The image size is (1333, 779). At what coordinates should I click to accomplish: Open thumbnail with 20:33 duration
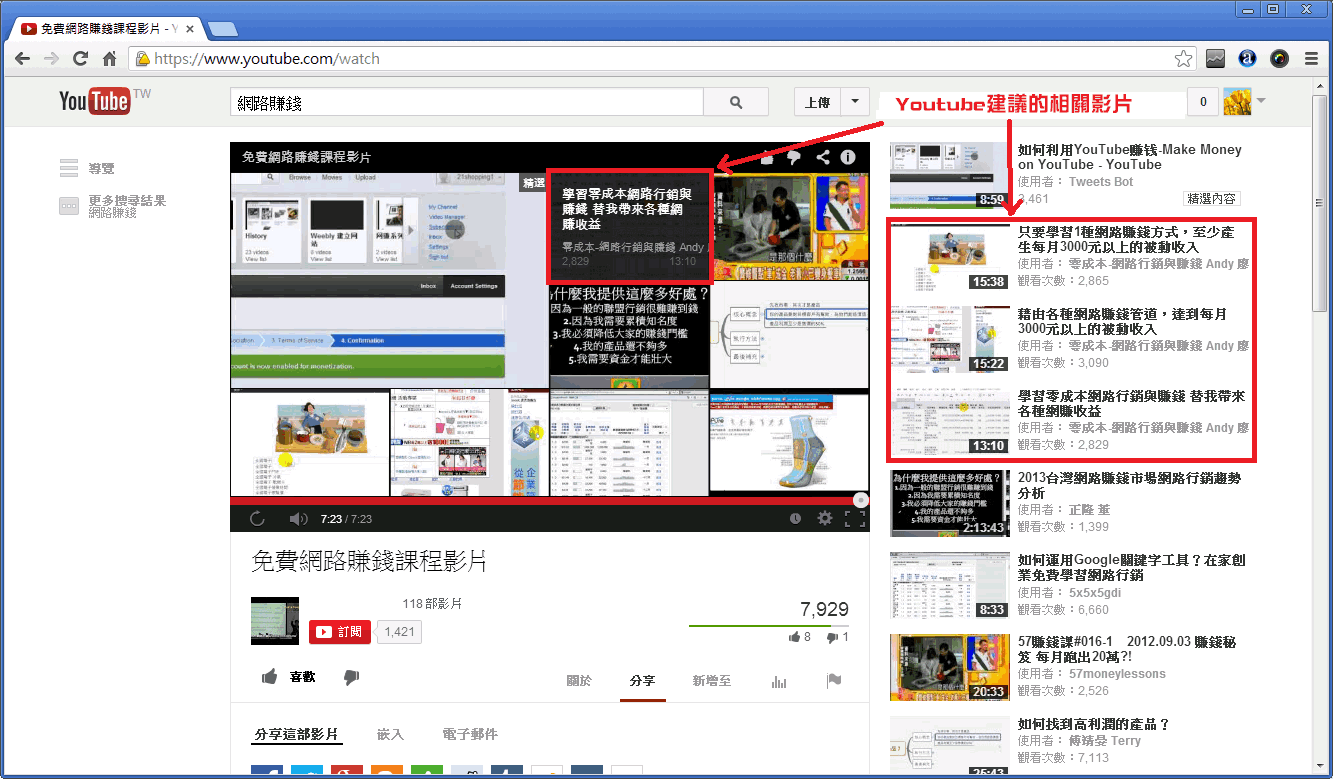[x=951, y=667]
